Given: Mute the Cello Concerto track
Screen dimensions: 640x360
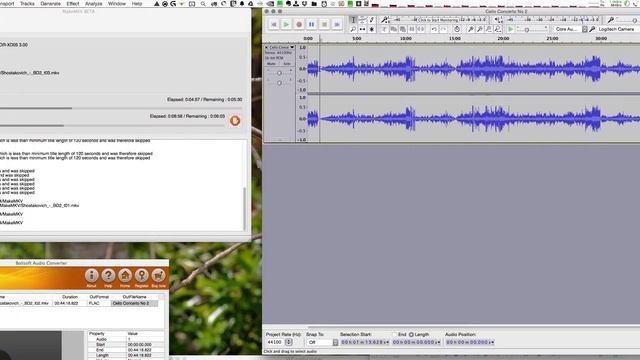Looking at the screenshot, I should (271, 64).
